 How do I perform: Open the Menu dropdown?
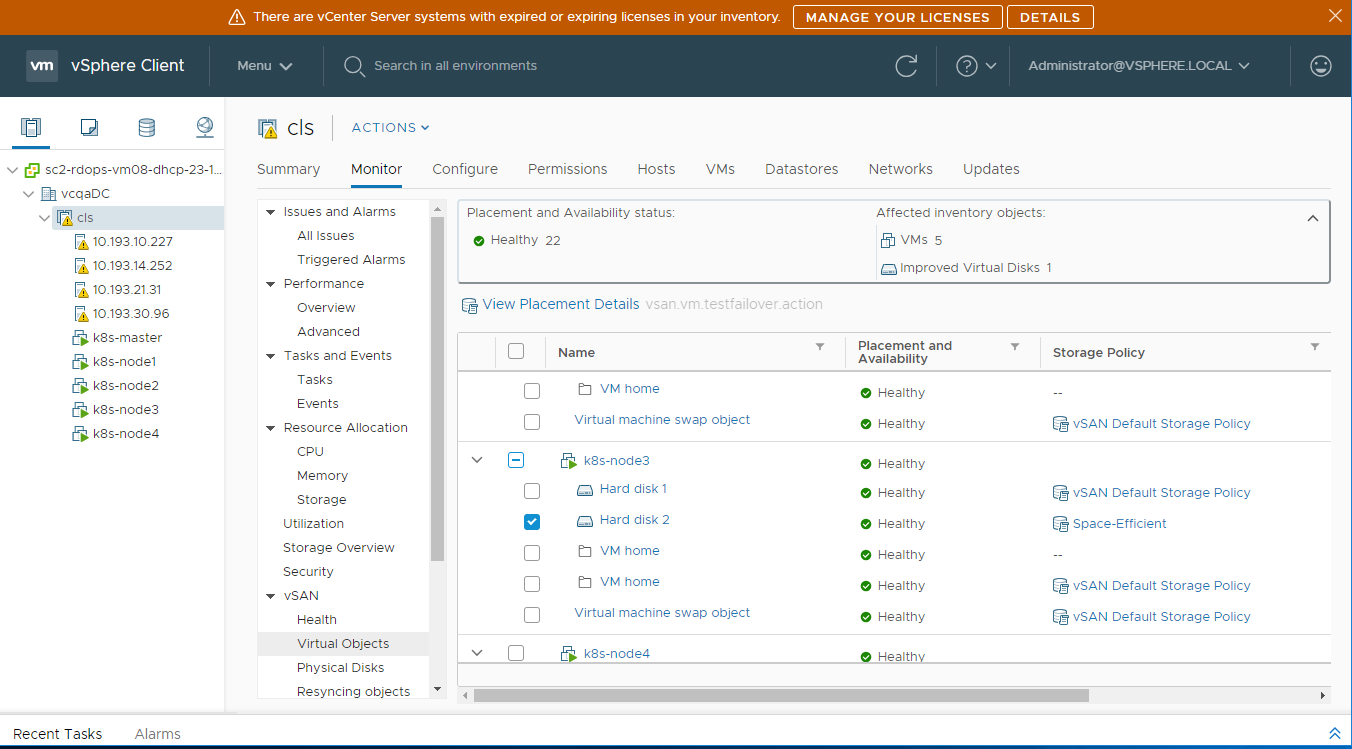pos(265,66)
